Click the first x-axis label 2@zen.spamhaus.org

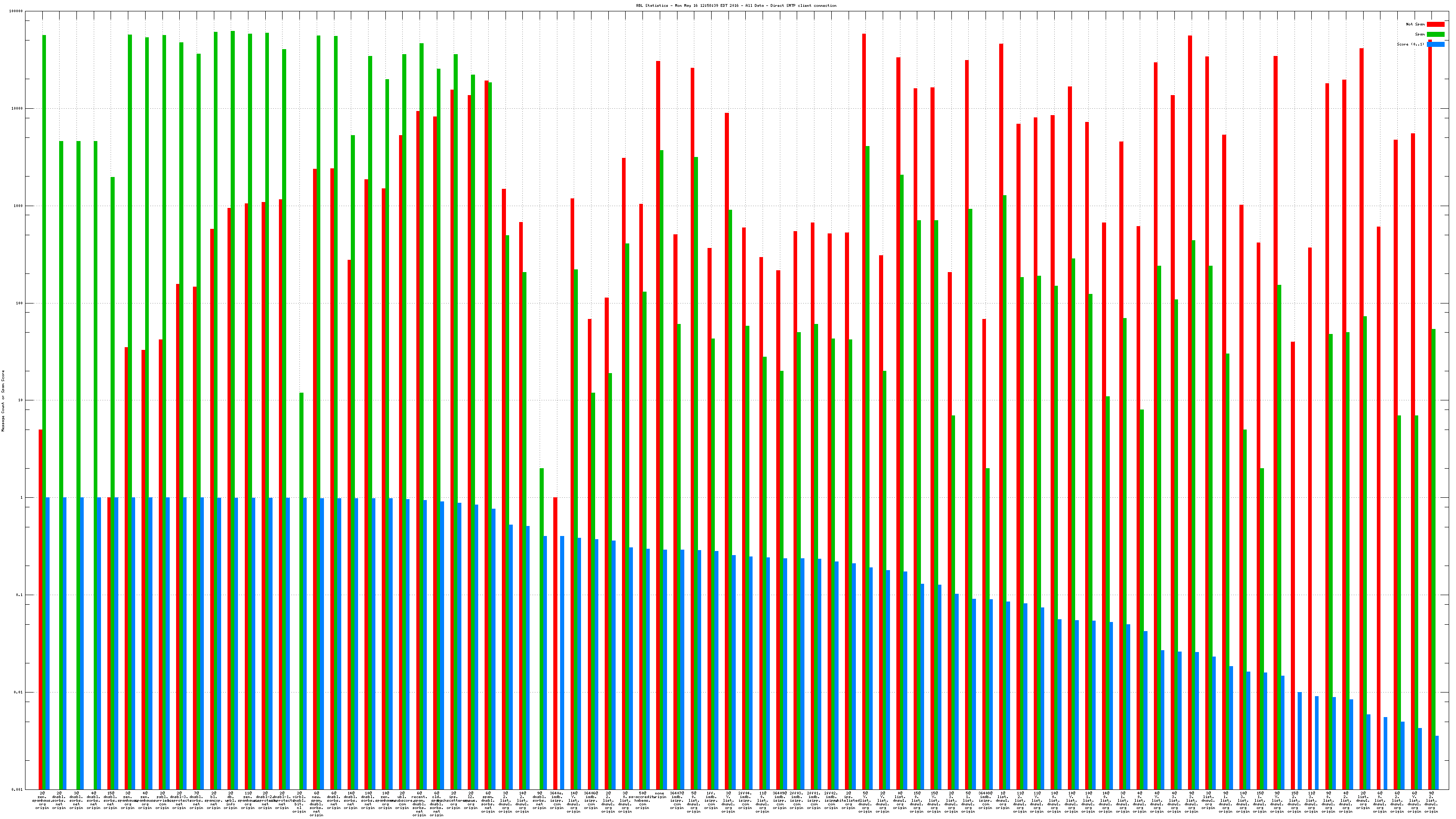click(x=42, y=800)
